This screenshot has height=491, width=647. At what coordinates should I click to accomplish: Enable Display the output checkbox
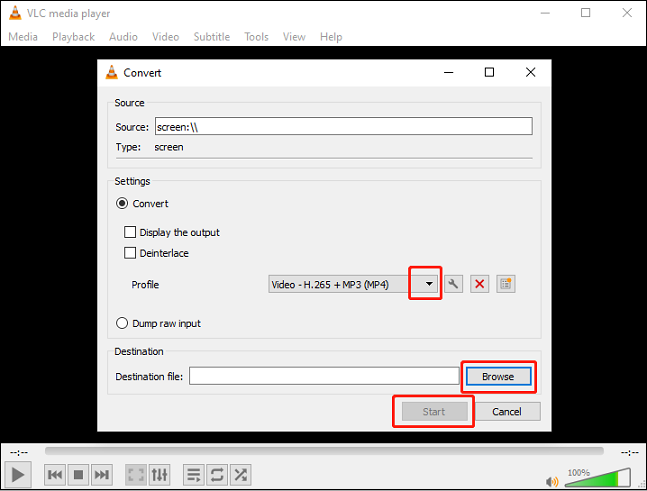click(x=130, y=232)
